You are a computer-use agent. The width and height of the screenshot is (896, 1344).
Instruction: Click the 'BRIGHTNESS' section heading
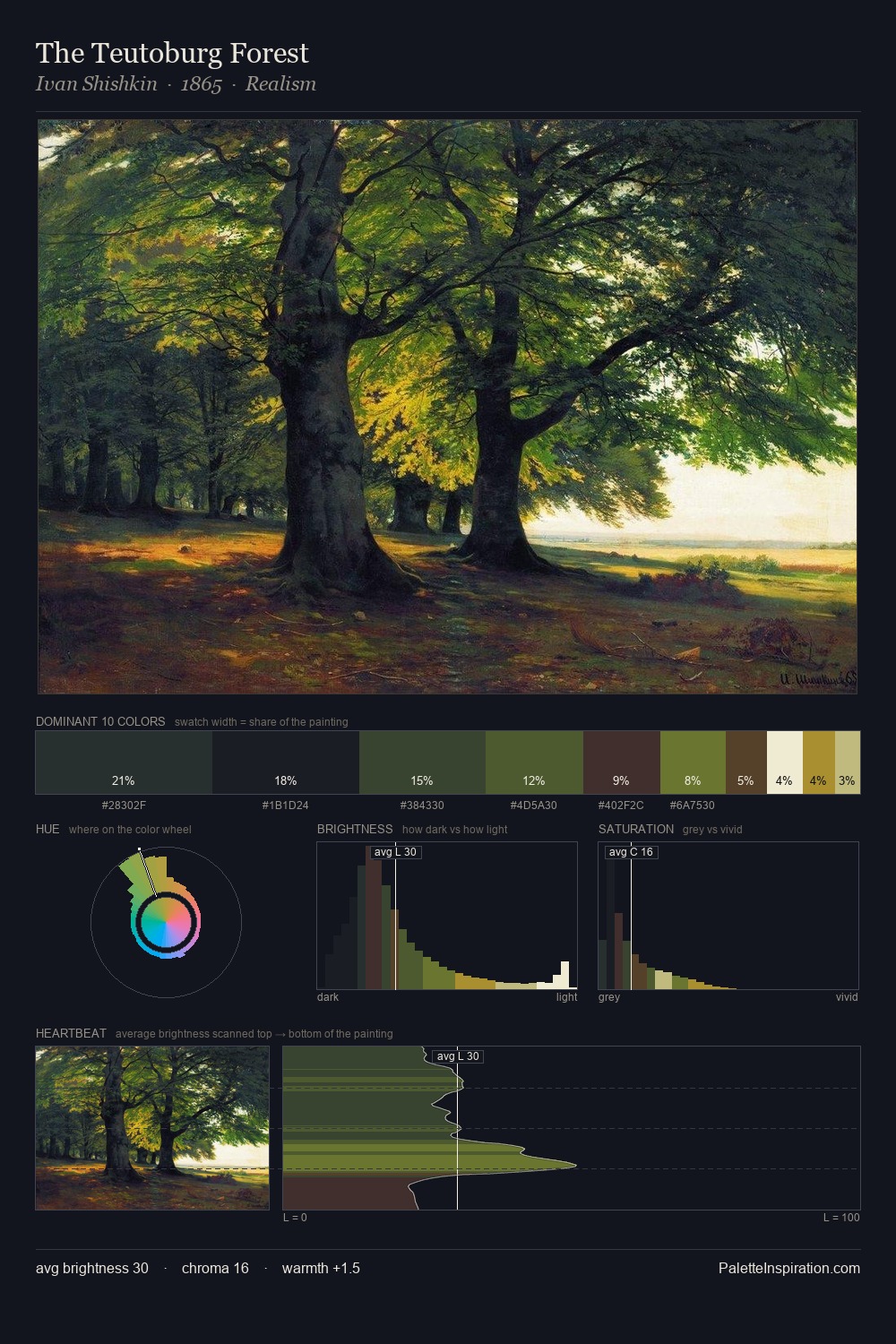coord(355,829)
